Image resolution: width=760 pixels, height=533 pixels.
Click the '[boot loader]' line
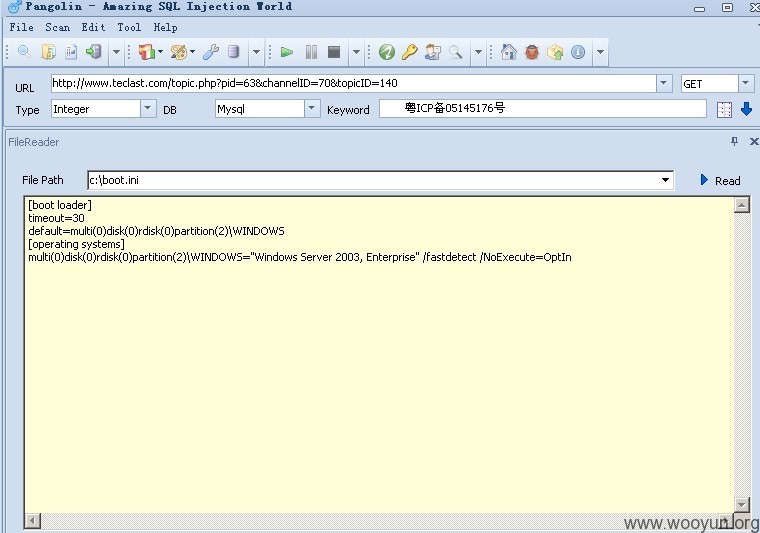tap(60, 205)
